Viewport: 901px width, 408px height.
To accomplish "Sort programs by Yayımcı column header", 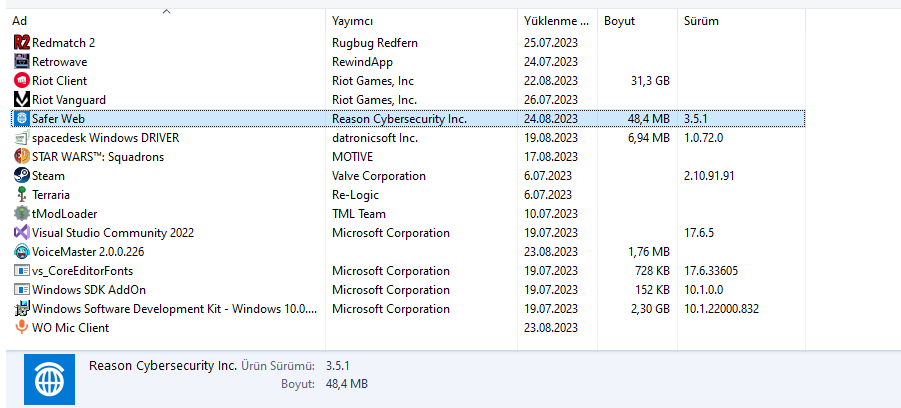I will click(x=353, y=21).
